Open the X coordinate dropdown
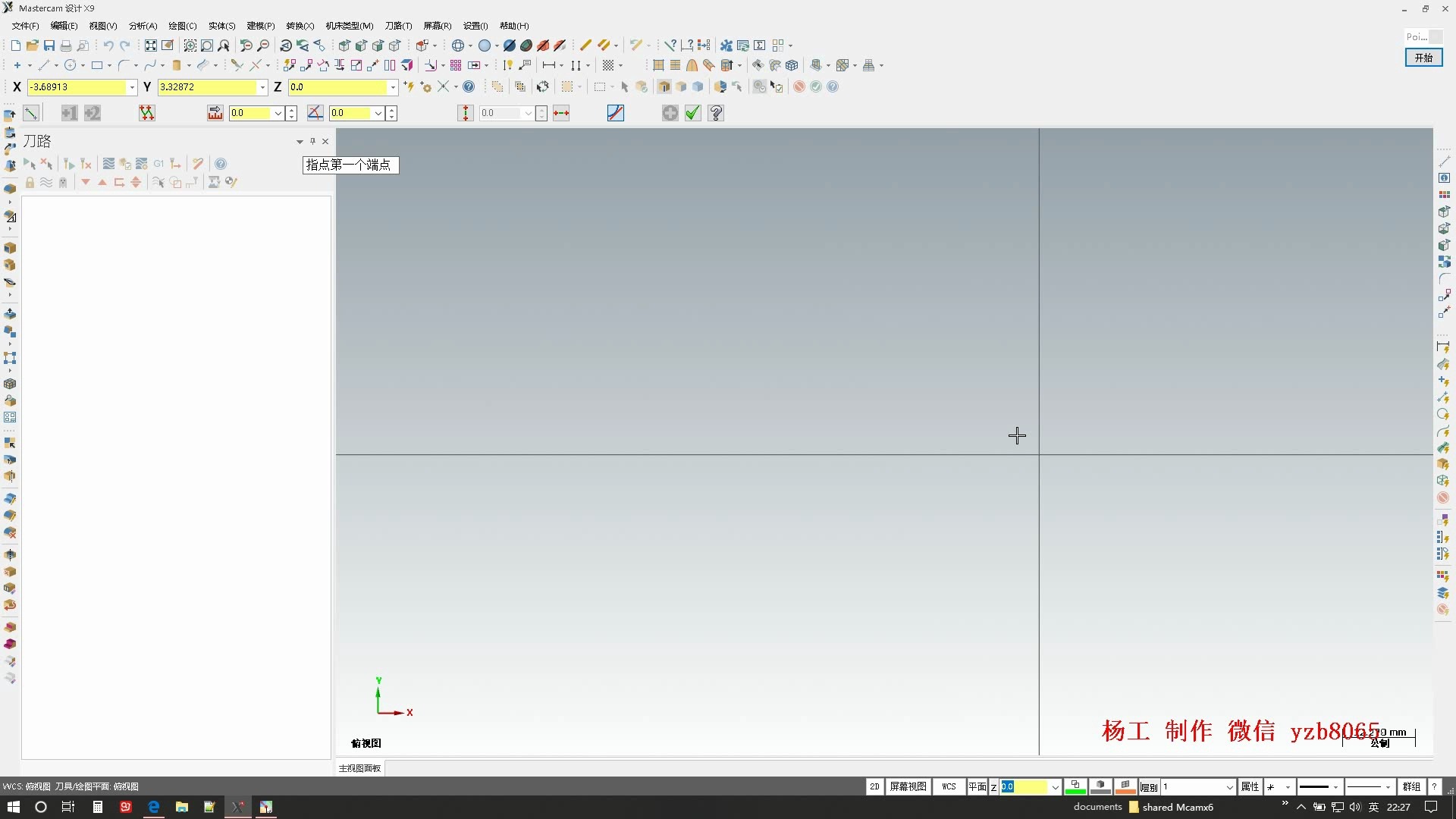Viewport: 1456px width, 819px height. click(x=132, y=87)
